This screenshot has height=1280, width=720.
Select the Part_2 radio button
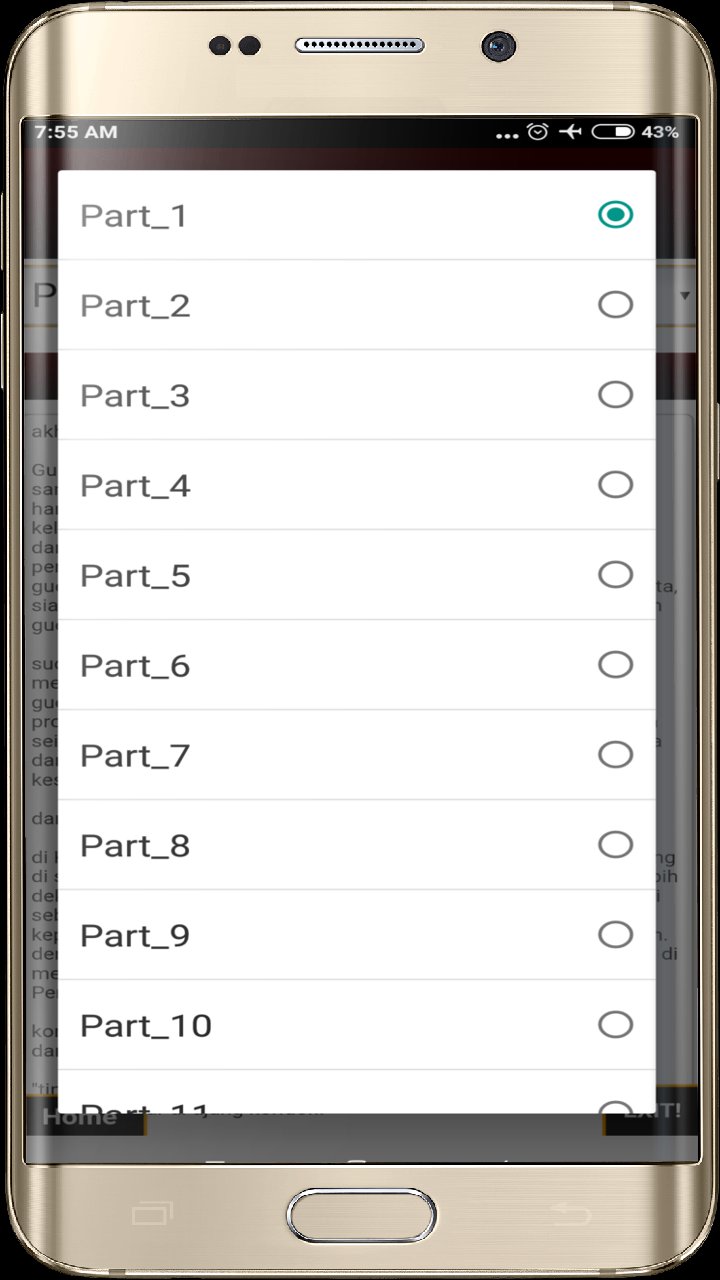(x=615, y=304)
